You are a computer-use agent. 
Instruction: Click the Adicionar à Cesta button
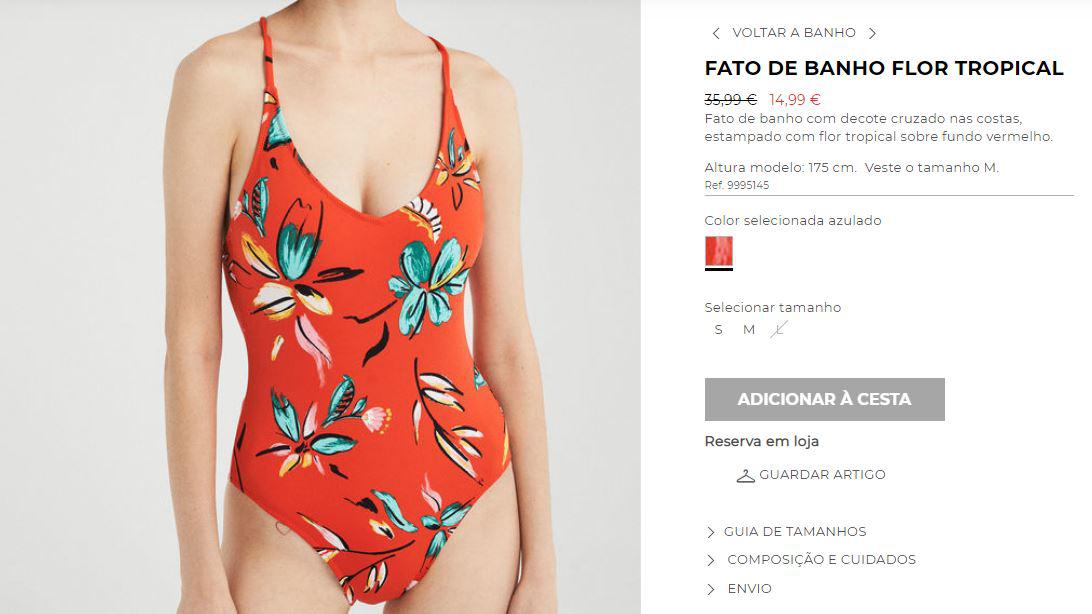(825, 399)
